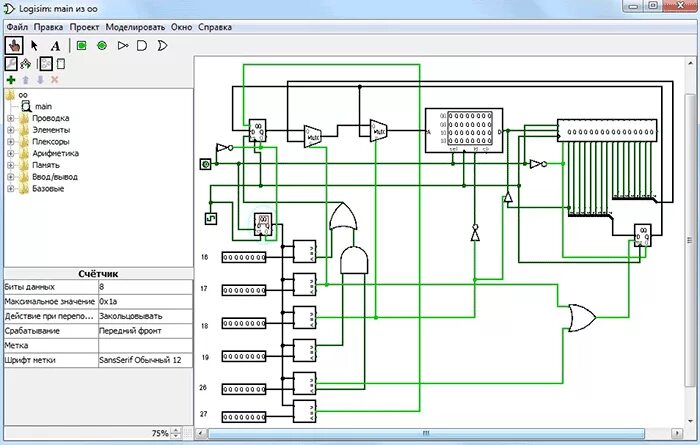Image resolution: width=700 pixels, height=445 pixels.
Task: Add an input pin from toolbar
Action: (x=81, y=46)
